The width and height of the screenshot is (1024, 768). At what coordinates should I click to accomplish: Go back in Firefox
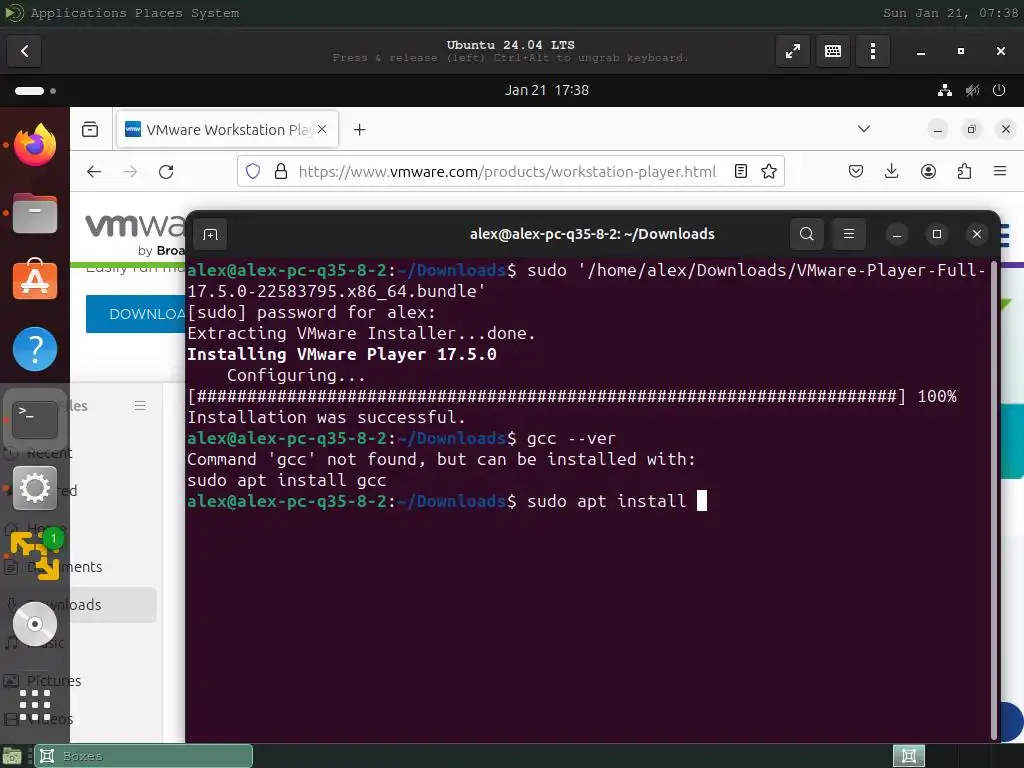point(94,172)
